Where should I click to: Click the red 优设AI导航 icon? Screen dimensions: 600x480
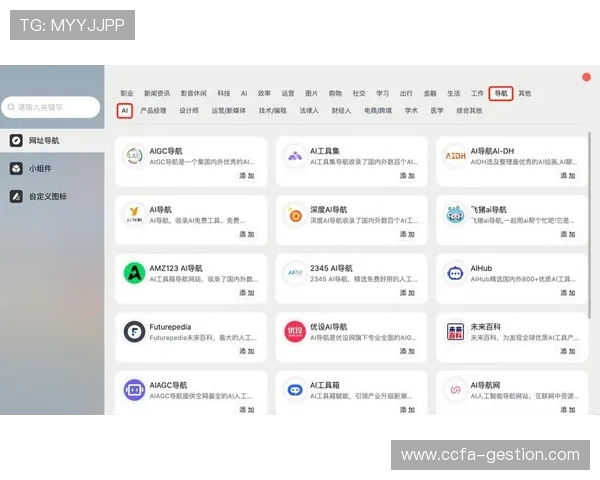(x=295, y=331)
